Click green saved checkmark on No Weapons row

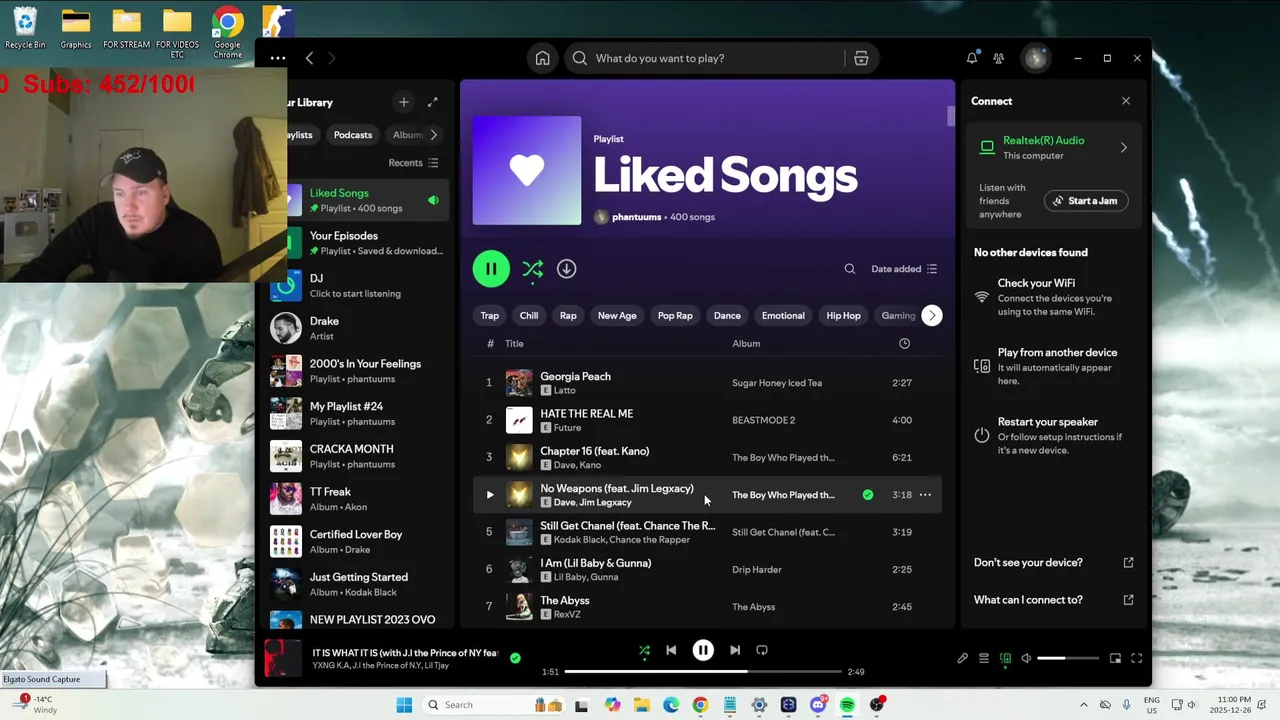point(868,495)
